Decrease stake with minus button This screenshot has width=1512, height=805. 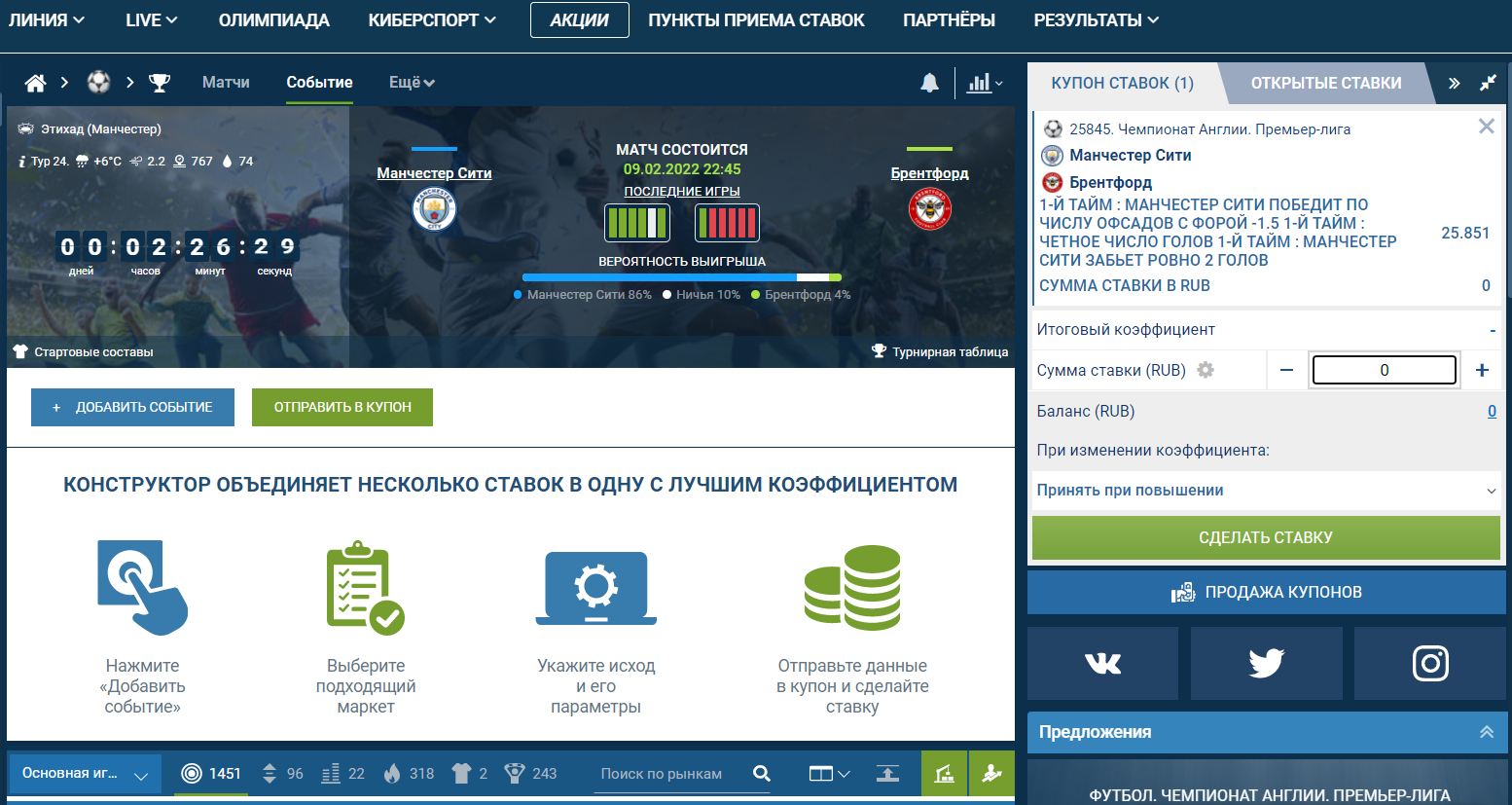[x=1286, y=370]
